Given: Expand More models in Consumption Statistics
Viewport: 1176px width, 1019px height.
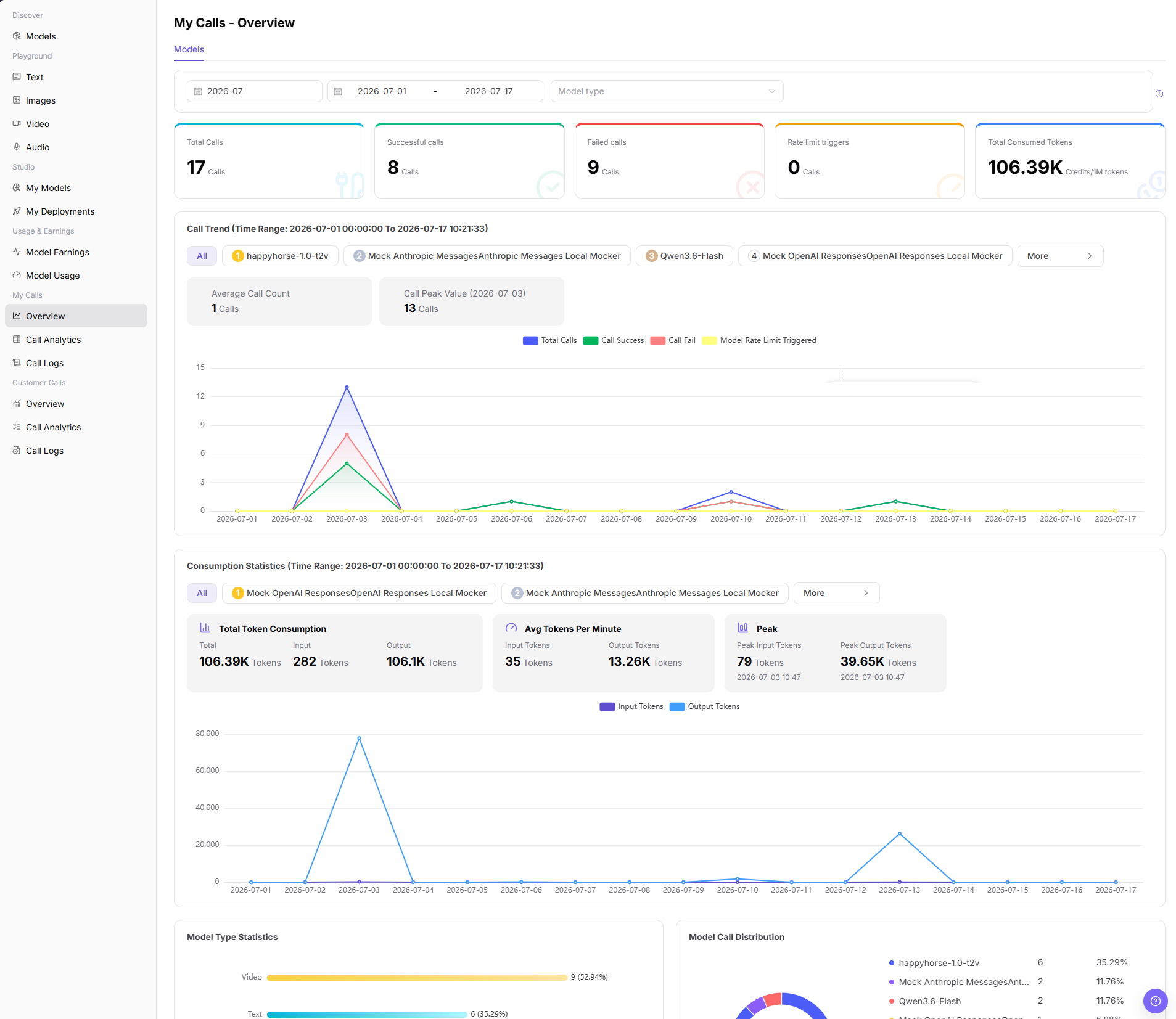Looking at the screenshot, I should (x=836, y=593).
